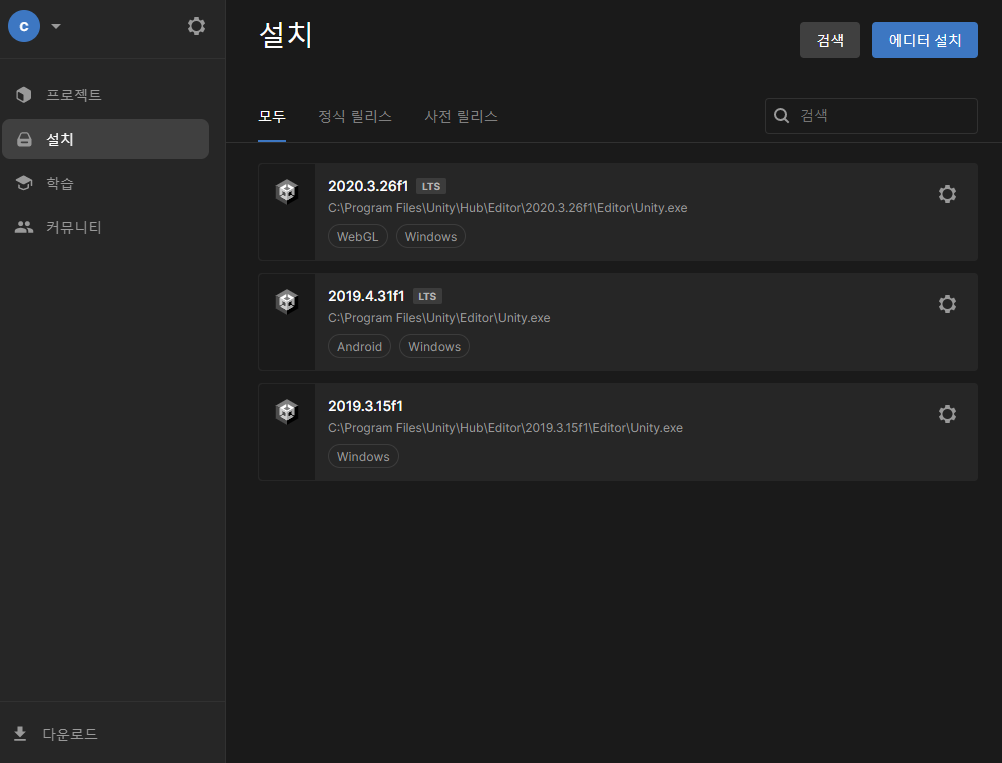
Task: Open settings gear for 2019.4.31f1
Action: 947,304
